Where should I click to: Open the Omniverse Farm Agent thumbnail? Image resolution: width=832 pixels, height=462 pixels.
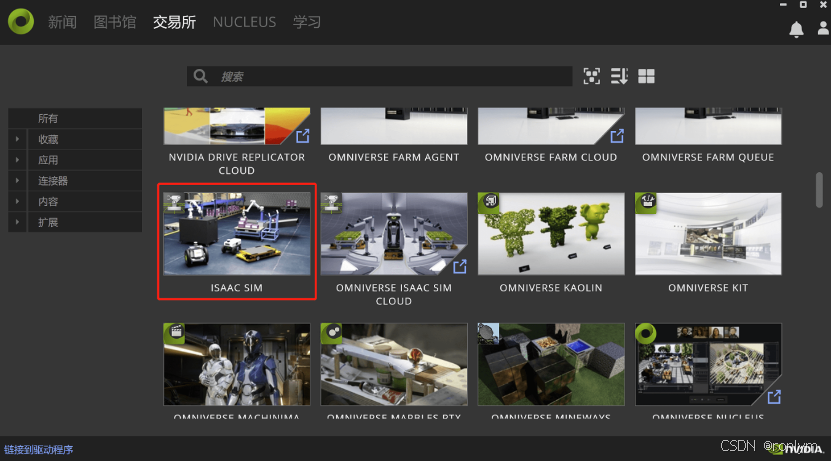(394, 126)
